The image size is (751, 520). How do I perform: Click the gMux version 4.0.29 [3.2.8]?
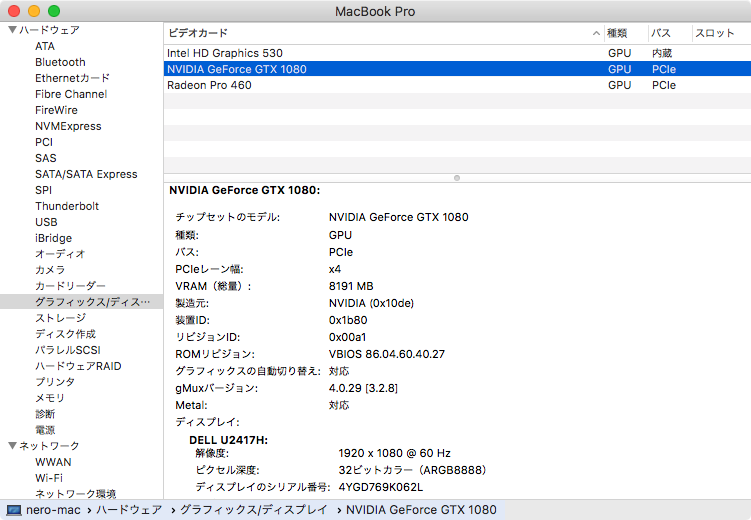(x=363, y=388)
